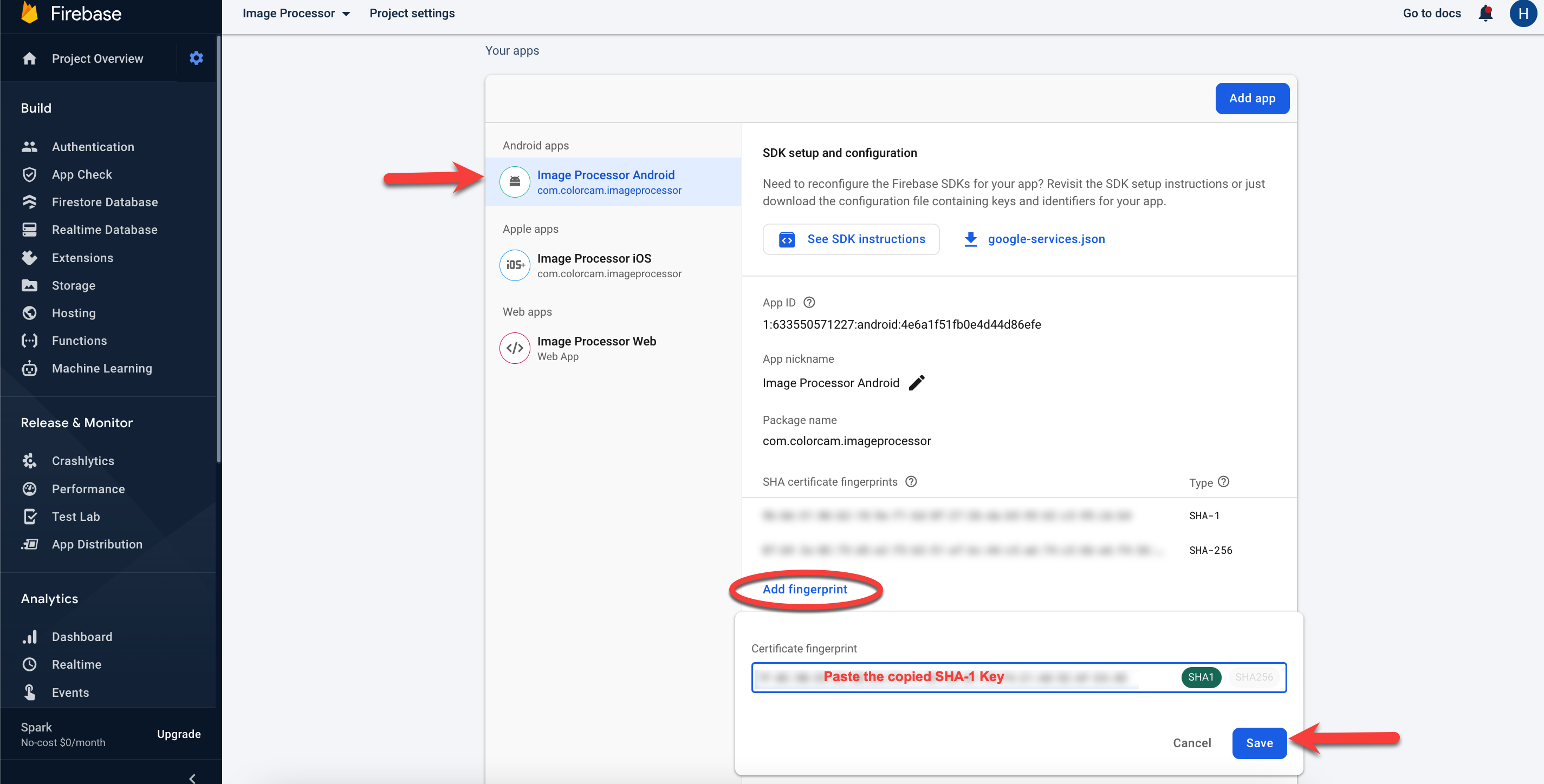The image size is (1544, 784).
Task: Click the Performance gauge icon
Action: (x=29, y=489)
